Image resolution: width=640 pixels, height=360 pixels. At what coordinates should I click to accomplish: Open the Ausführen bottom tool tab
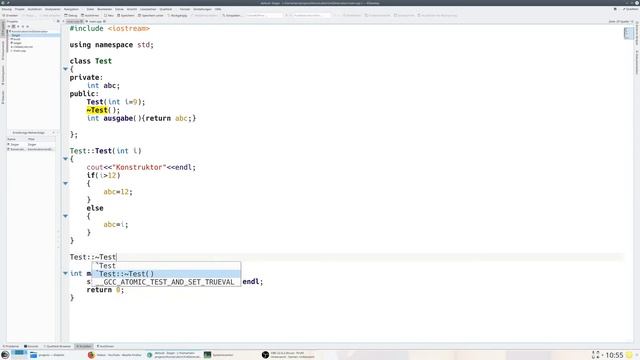[x=105, y=346]
